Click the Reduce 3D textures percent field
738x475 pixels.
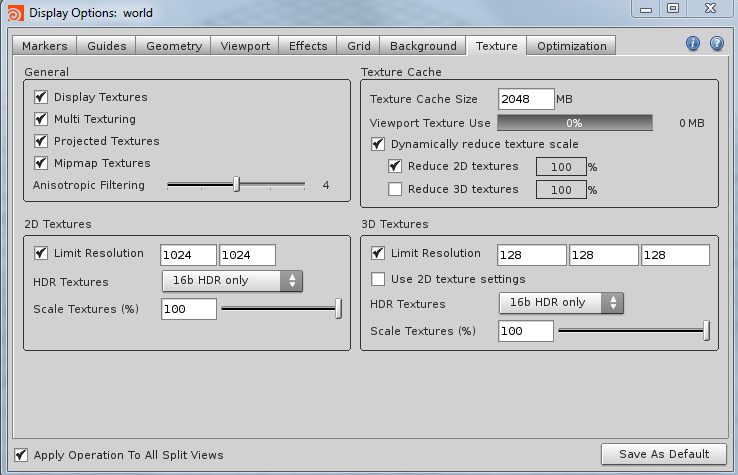561,190
